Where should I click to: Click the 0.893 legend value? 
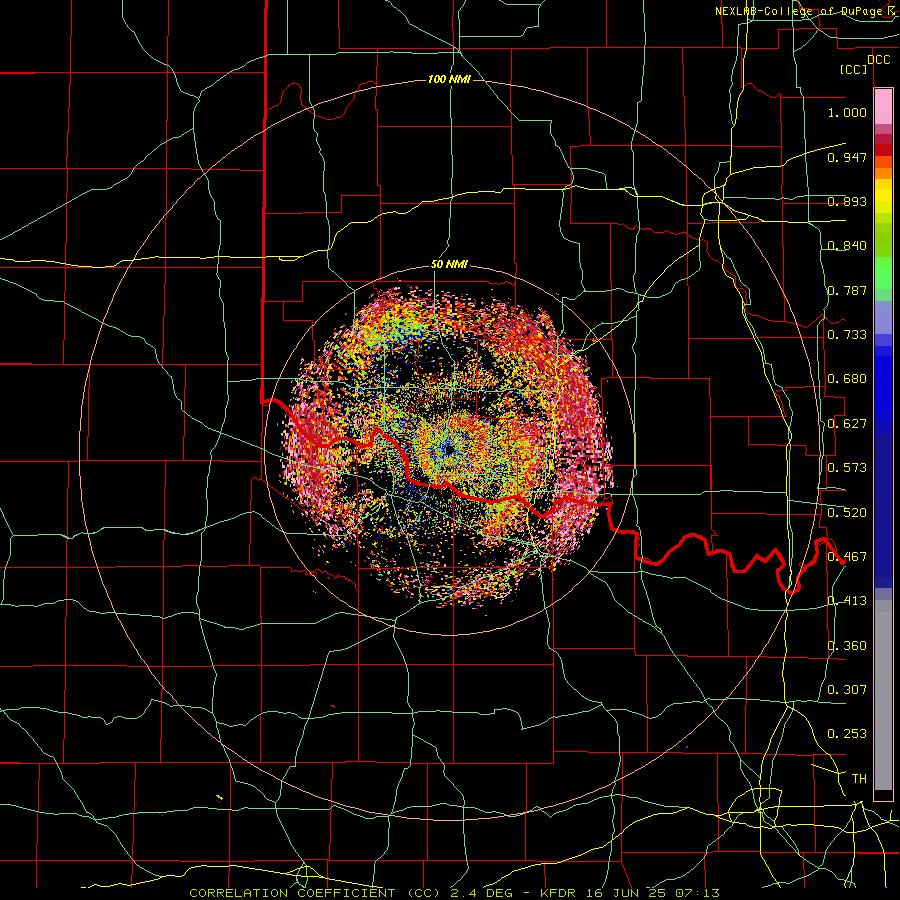click(847, 201)
